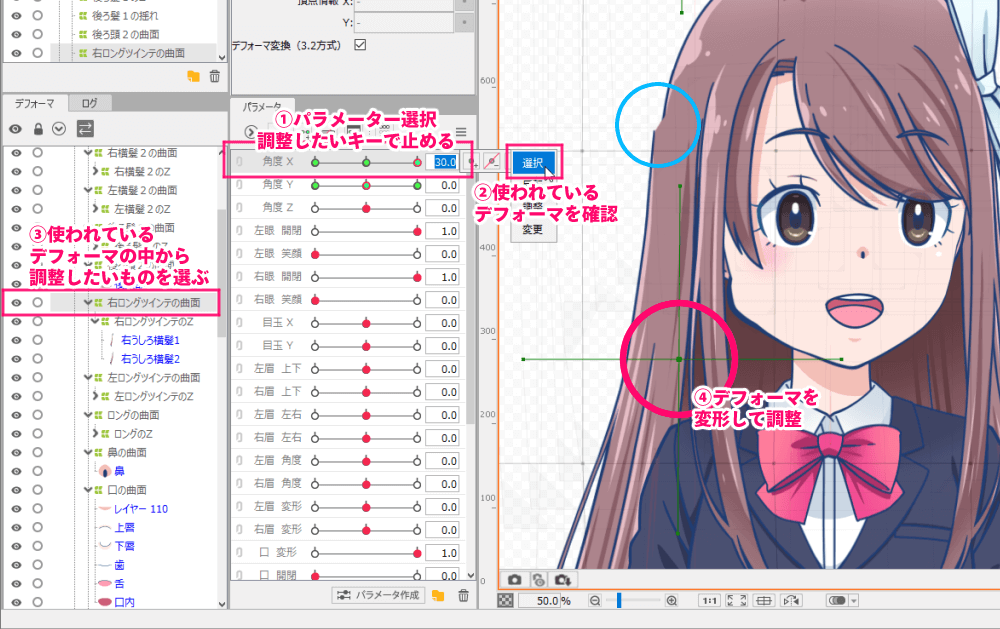This screenshot has width=1000, height=629.
Task: Collapse the 口の曲面 deformer
Action: pyautogui.click(x=88, y=490)
